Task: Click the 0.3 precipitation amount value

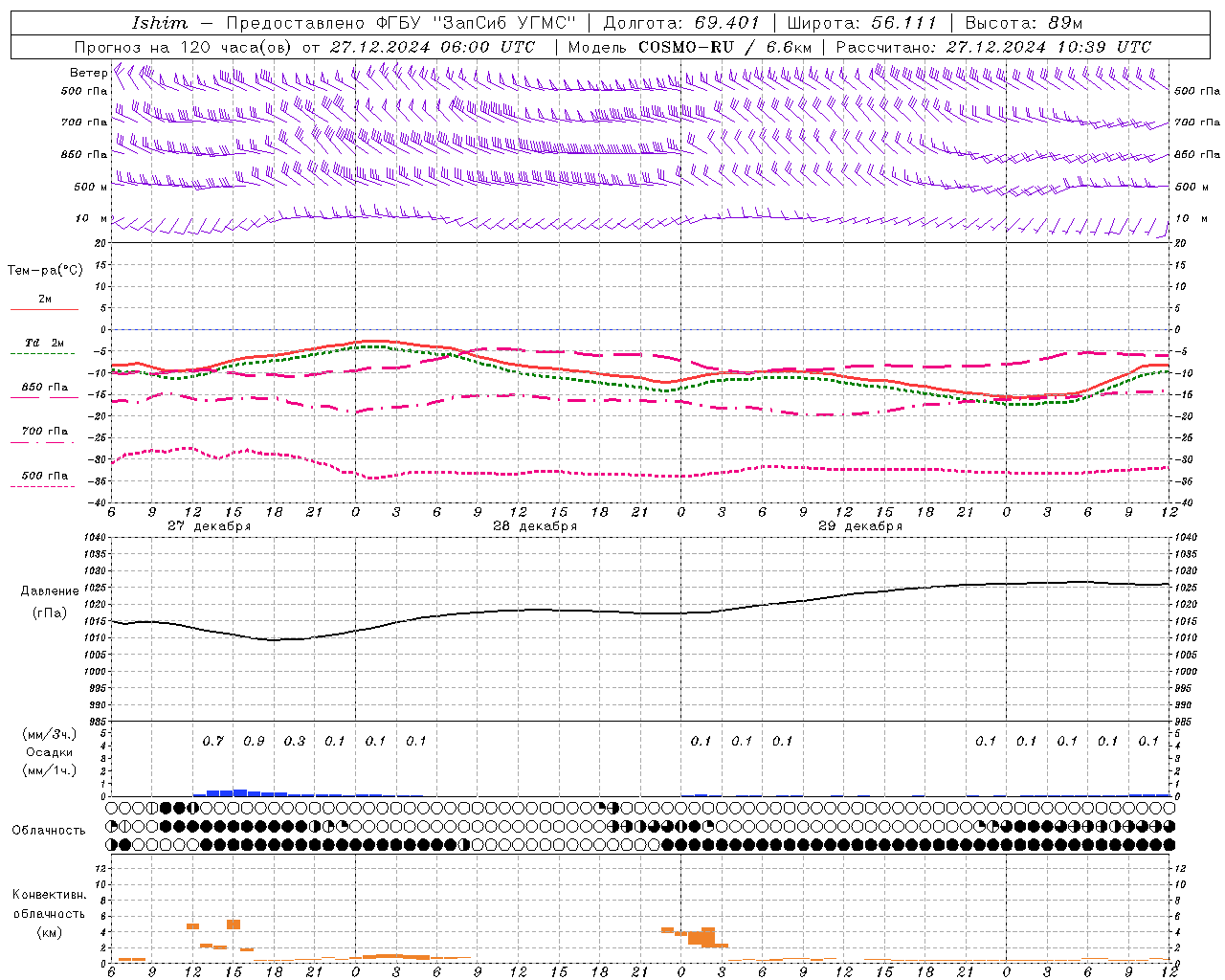Action: [x=295, y=741]
